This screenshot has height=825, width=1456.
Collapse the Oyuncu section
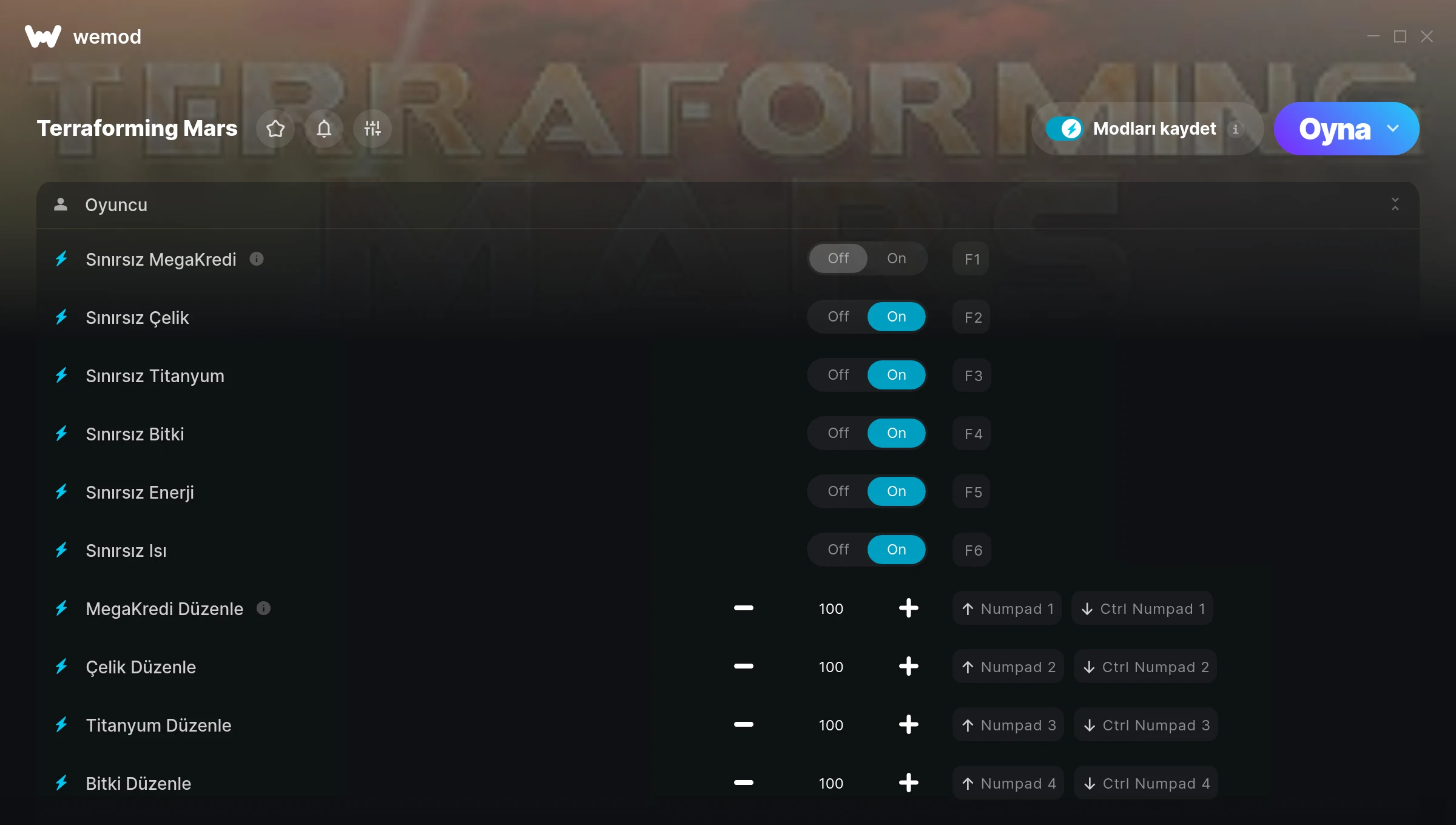[x=1395, y=204]
